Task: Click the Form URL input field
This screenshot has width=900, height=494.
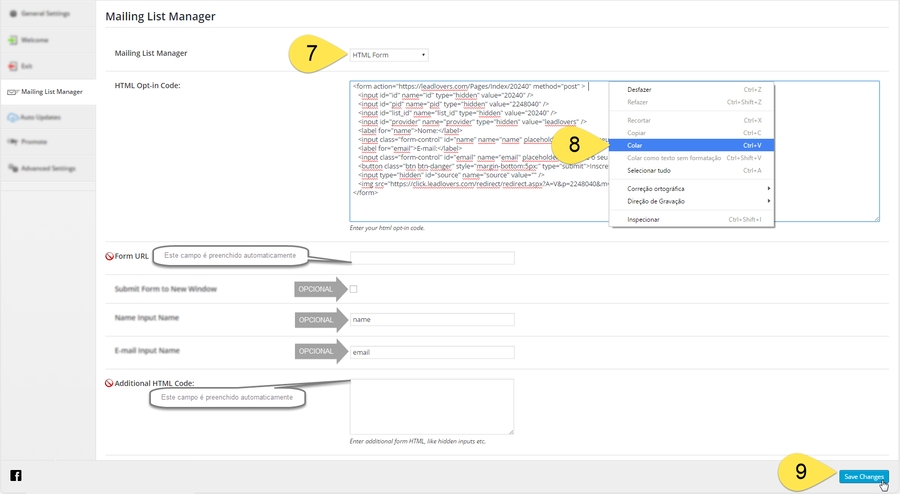Action: point(432,258)
